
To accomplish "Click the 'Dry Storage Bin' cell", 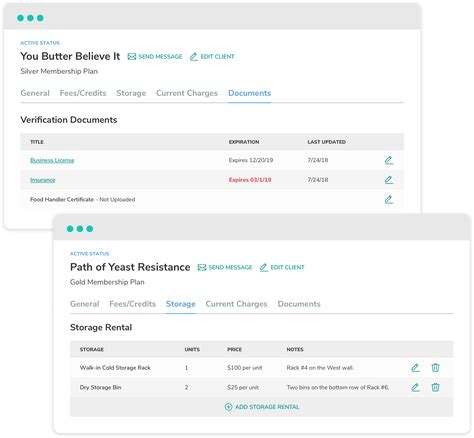I will coord(100,387).
